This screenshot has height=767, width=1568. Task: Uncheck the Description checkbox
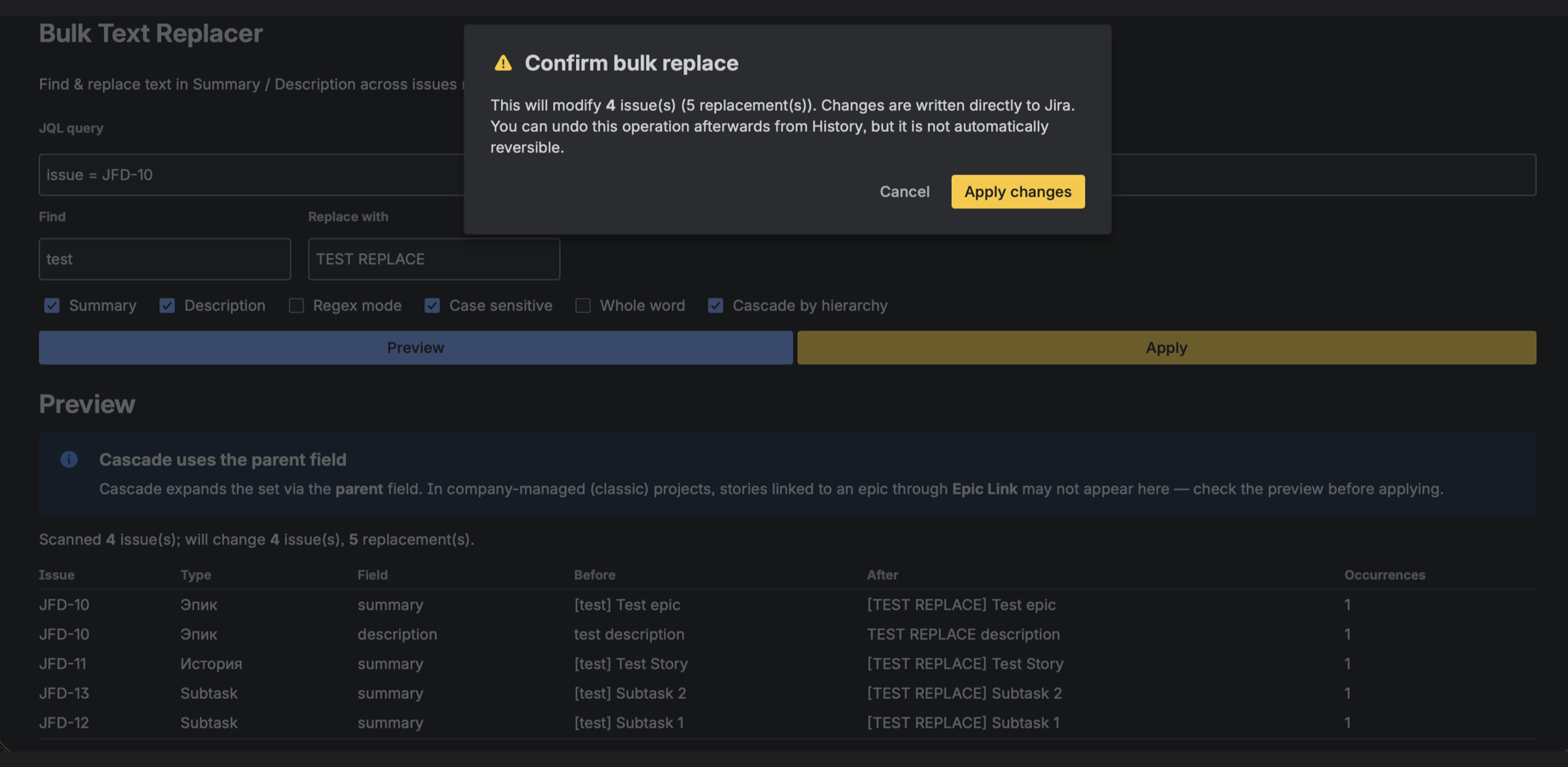[167, 305]
